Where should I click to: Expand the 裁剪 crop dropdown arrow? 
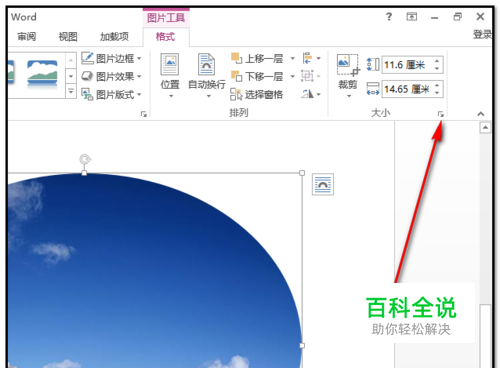pos(349,96)
